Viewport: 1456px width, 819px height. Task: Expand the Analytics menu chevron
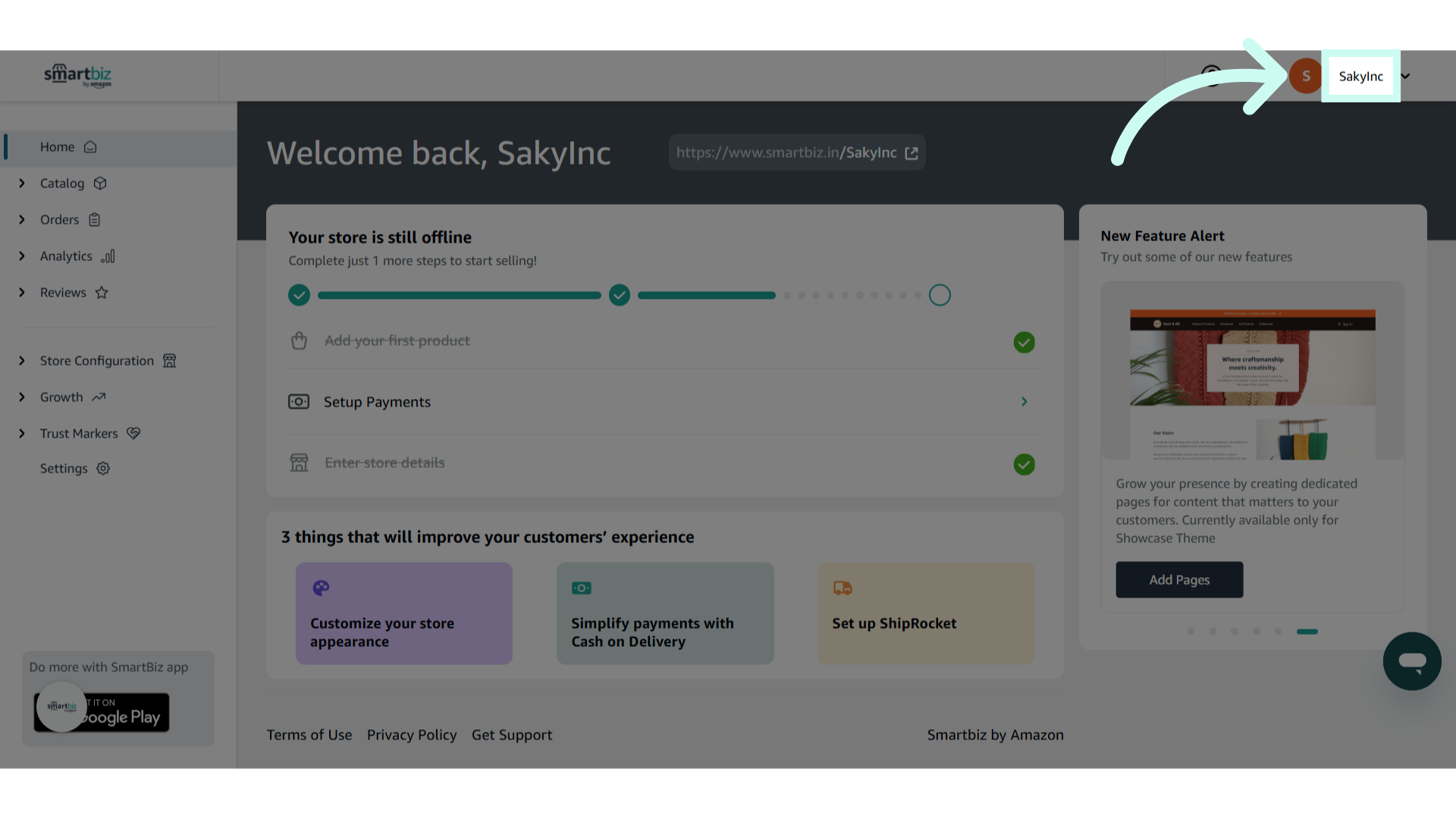click(x=22, y=256)
